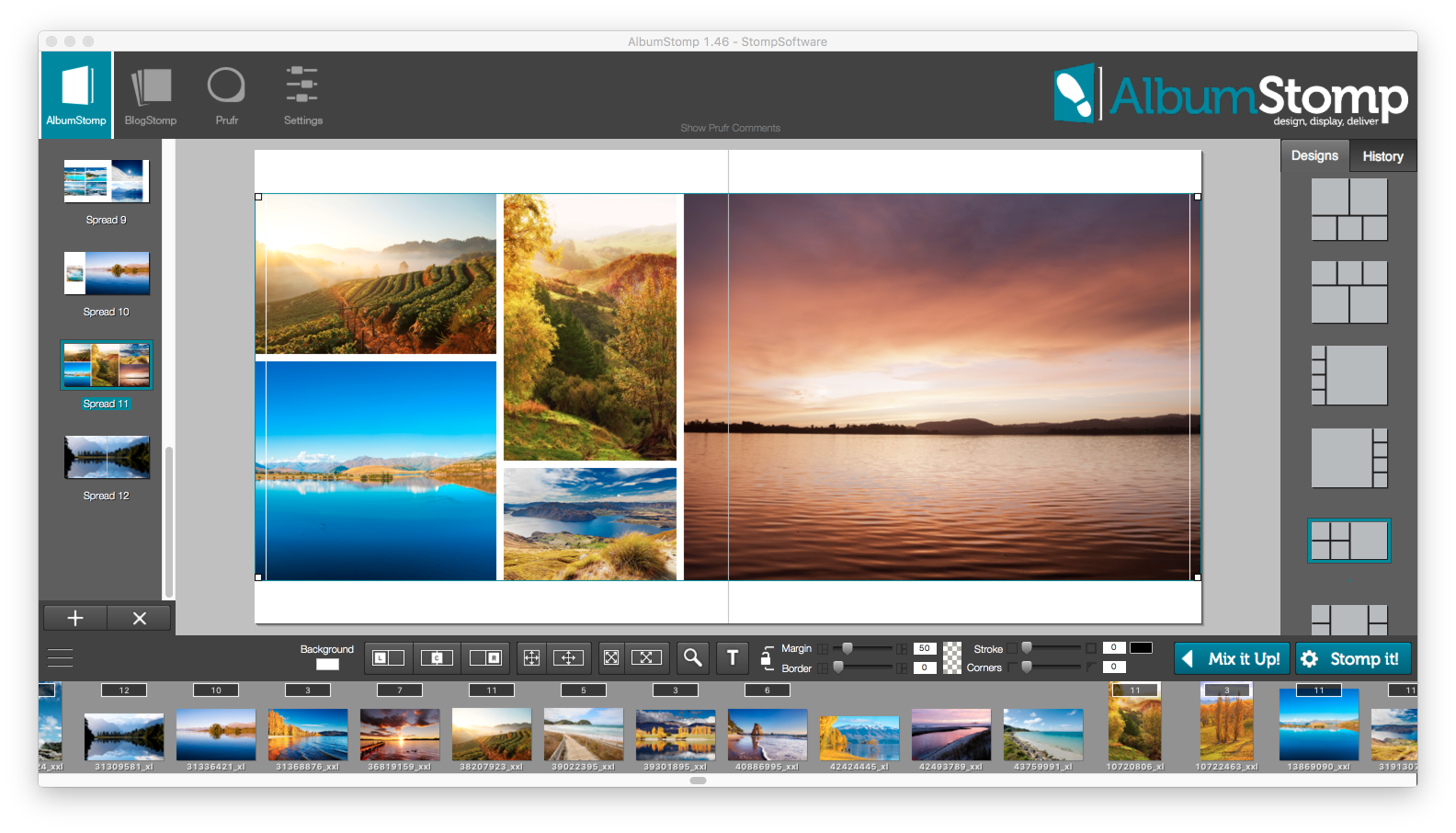Viewport: 1456px width, 833px height.
Task: Open the Settings panel
Action: click(302, 95)
